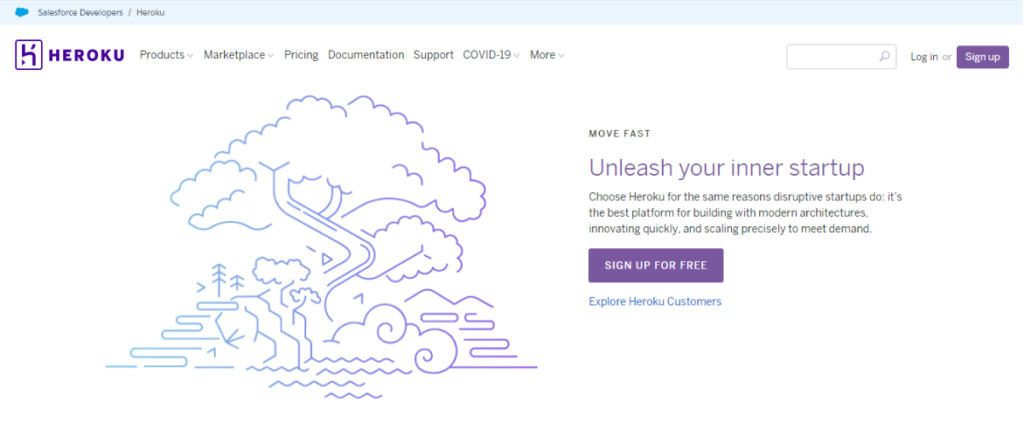Expand the Marketplace dropdown menu
The height and width of the screenshot is (437, 1024).
tap(238, 55)
